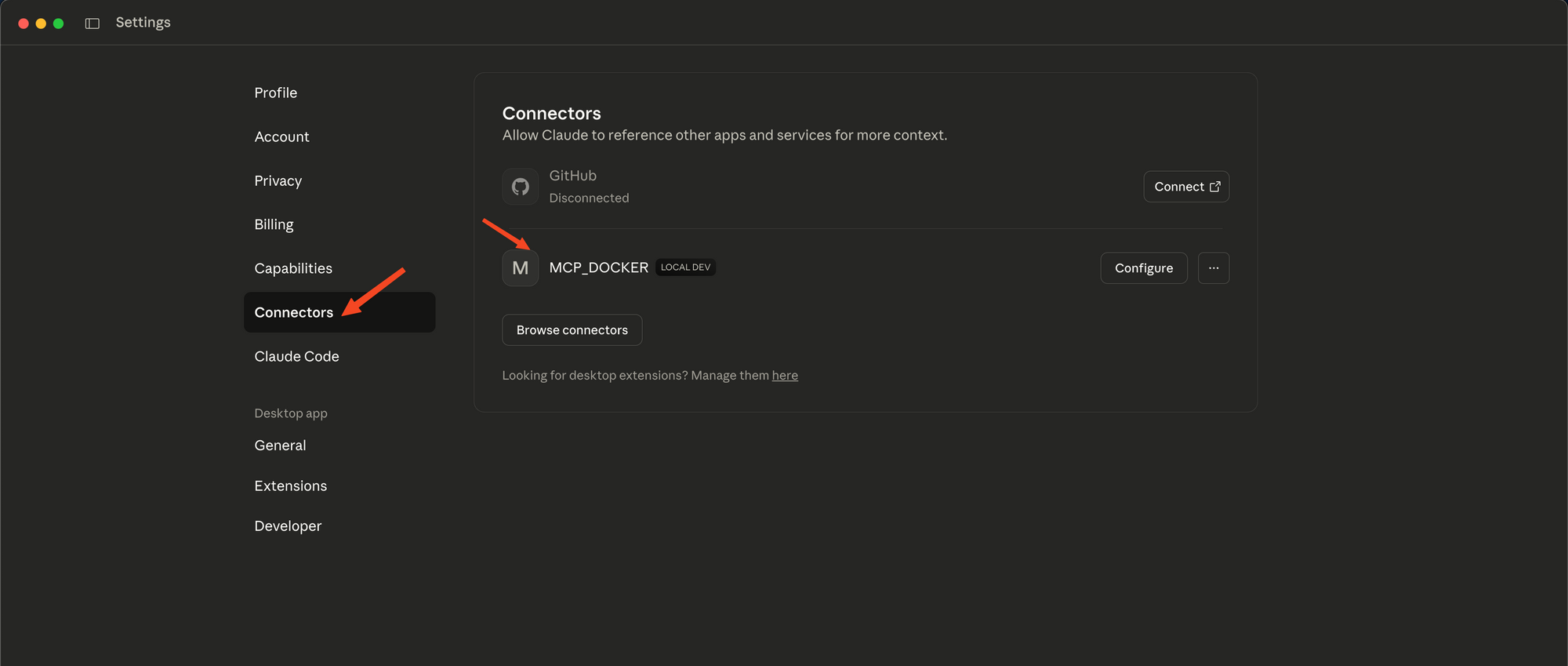Click the LOCAL DEV badge
This screenshot has height=666, width=1568.
685,267
